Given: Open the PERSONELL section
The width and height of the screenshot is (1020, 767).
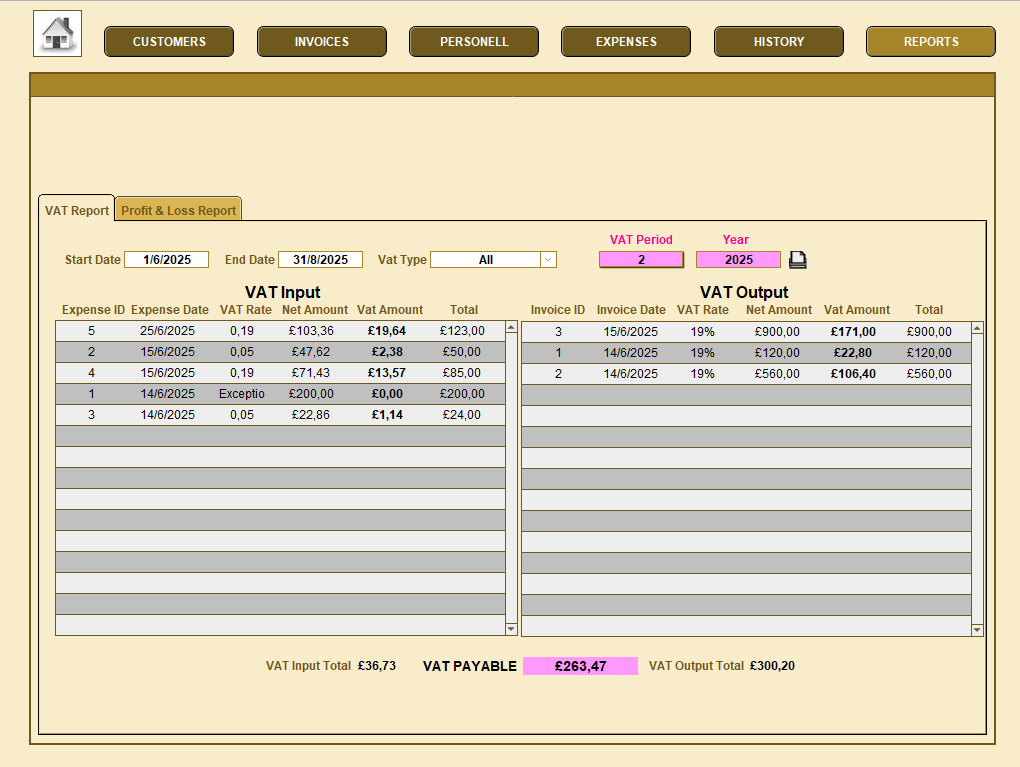Looking at the screenshot, I should point(474,42).
